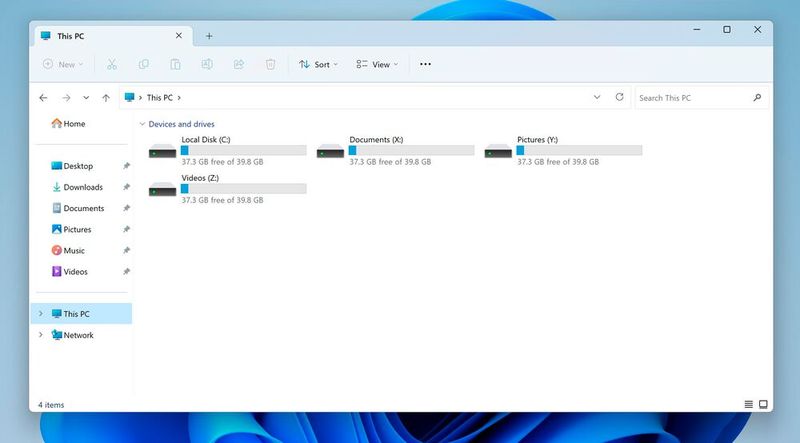Click the monitor icon in address bar

(130, 97)
